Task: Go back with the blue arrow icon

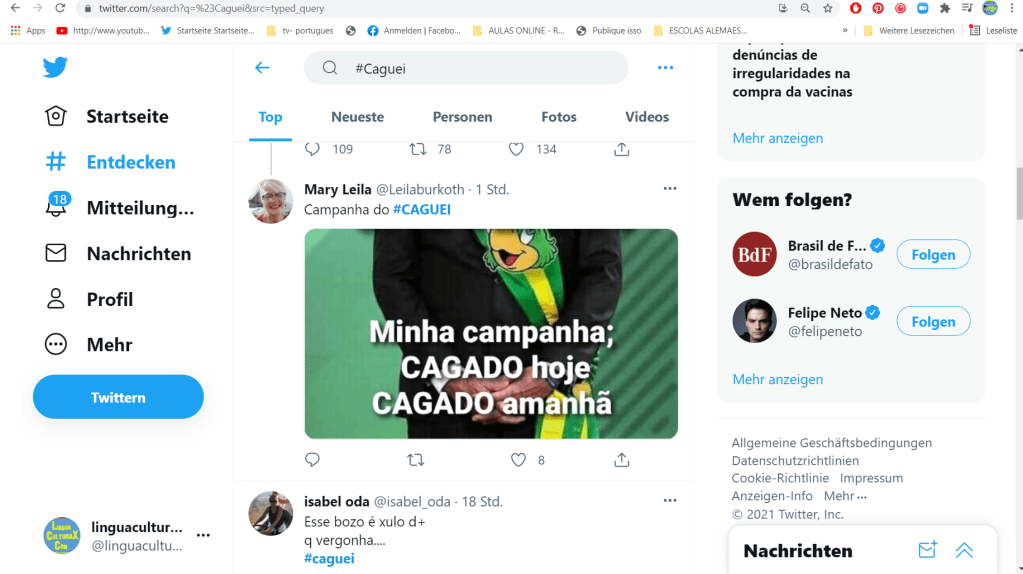Action: (262, 68)
